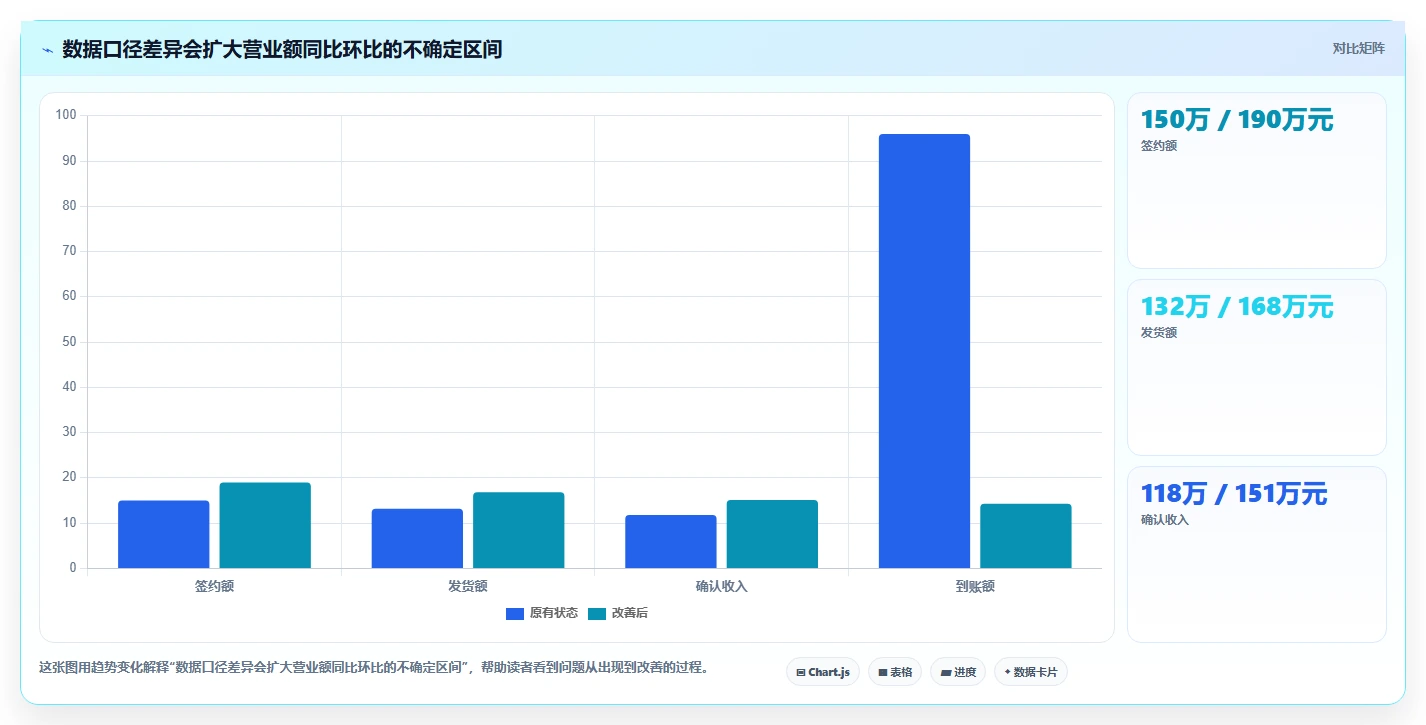Toggle the 原有状态 legend entry
Image resolution: width=1426 pixels, height=725 pixels.
pyautogui.click(x=542, y=613)
